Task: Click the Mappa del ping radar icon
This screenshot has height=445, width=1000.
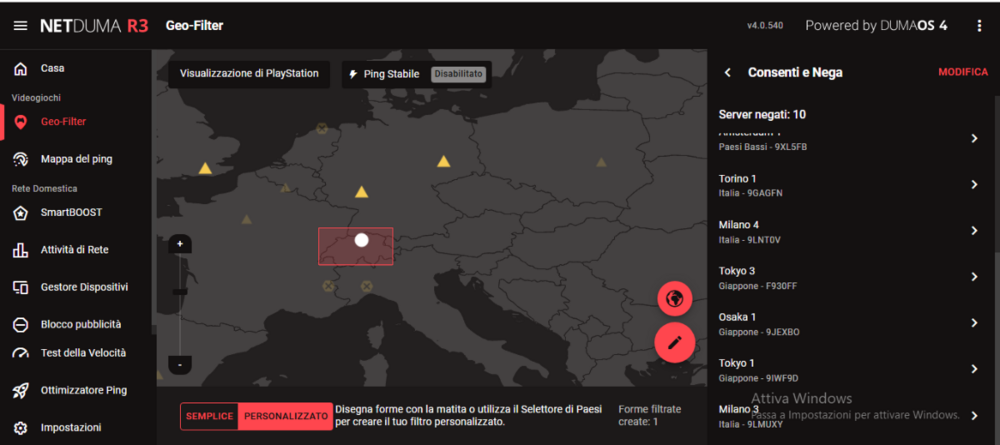Action: click(20, 159)
